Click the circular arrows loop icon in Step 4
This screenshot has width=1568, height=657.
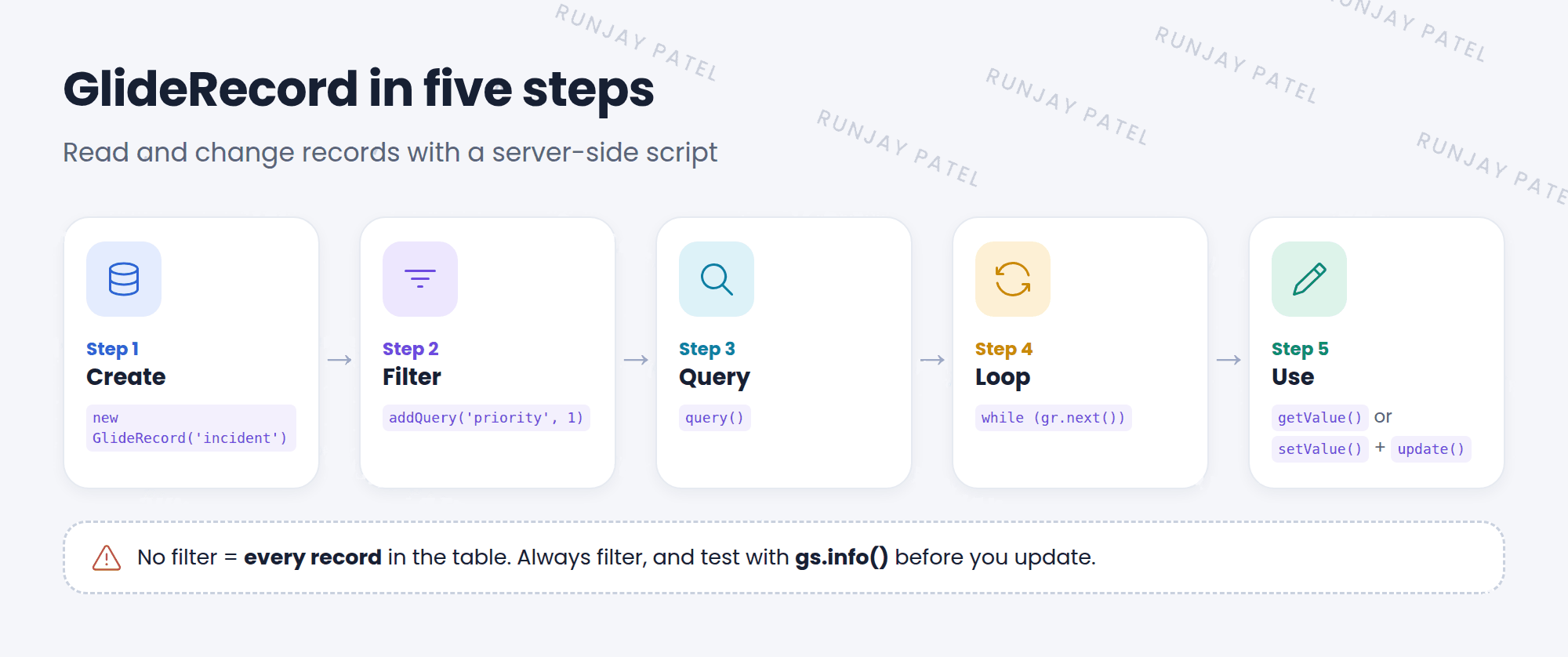pos(1013,279)
